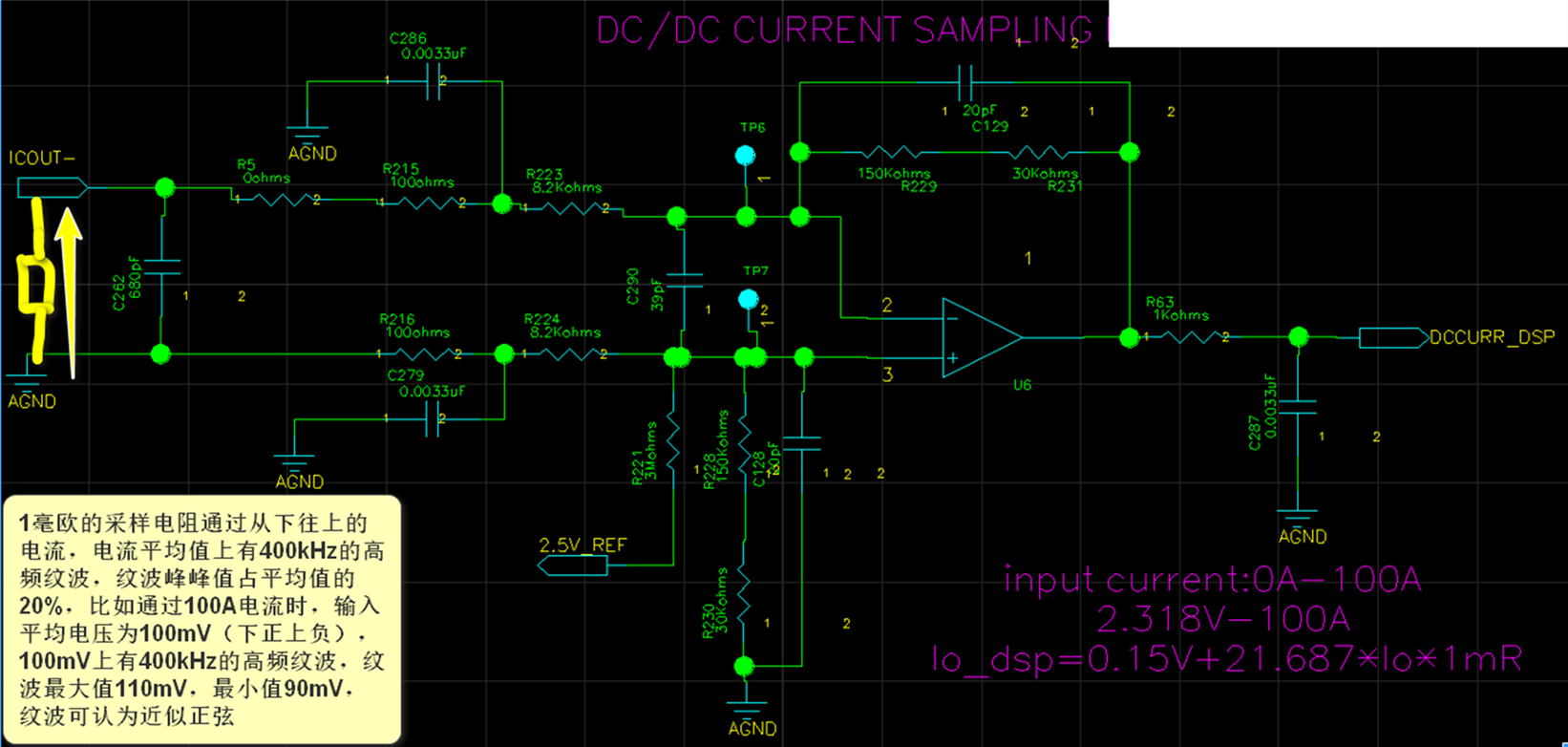This screenshot has width=1568, height=747.
Task: Select resistor R221 3Mohms symbol
Action: point(672,439)
